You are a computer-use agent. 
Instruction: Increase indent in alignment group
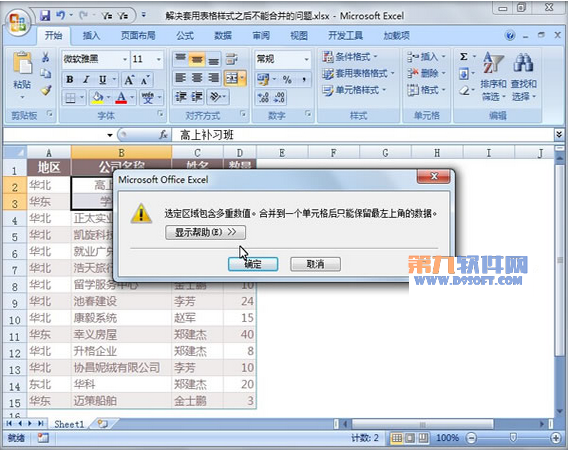tap(197, 97)
